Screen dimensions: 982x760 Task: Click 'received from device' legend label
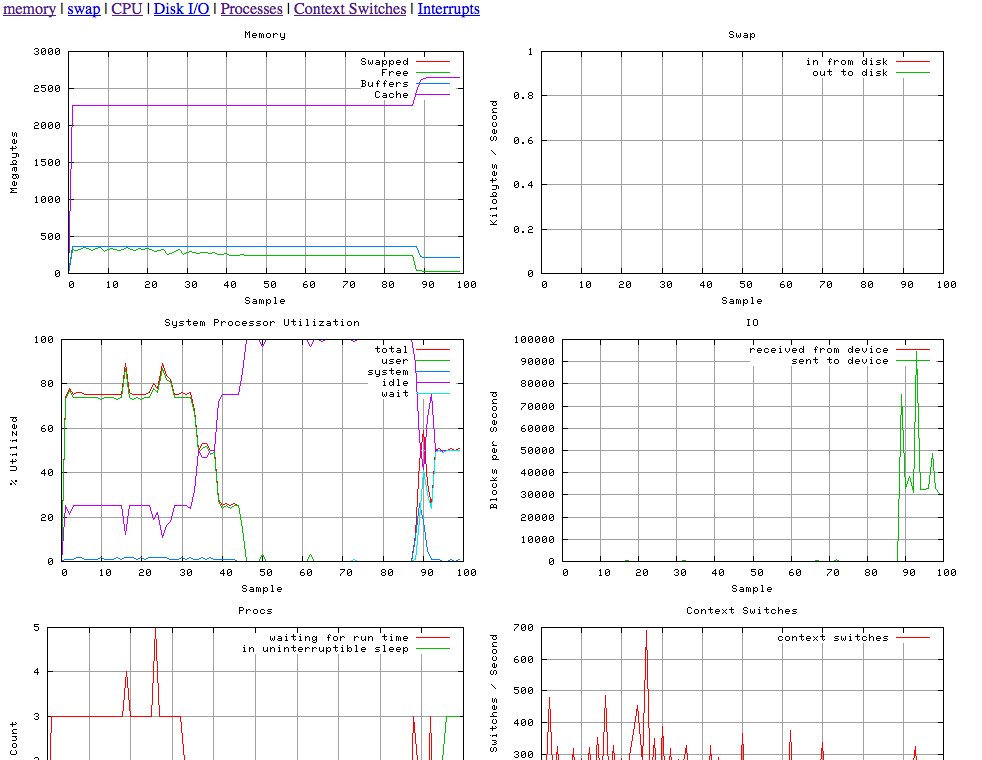(x=819, y=349)
